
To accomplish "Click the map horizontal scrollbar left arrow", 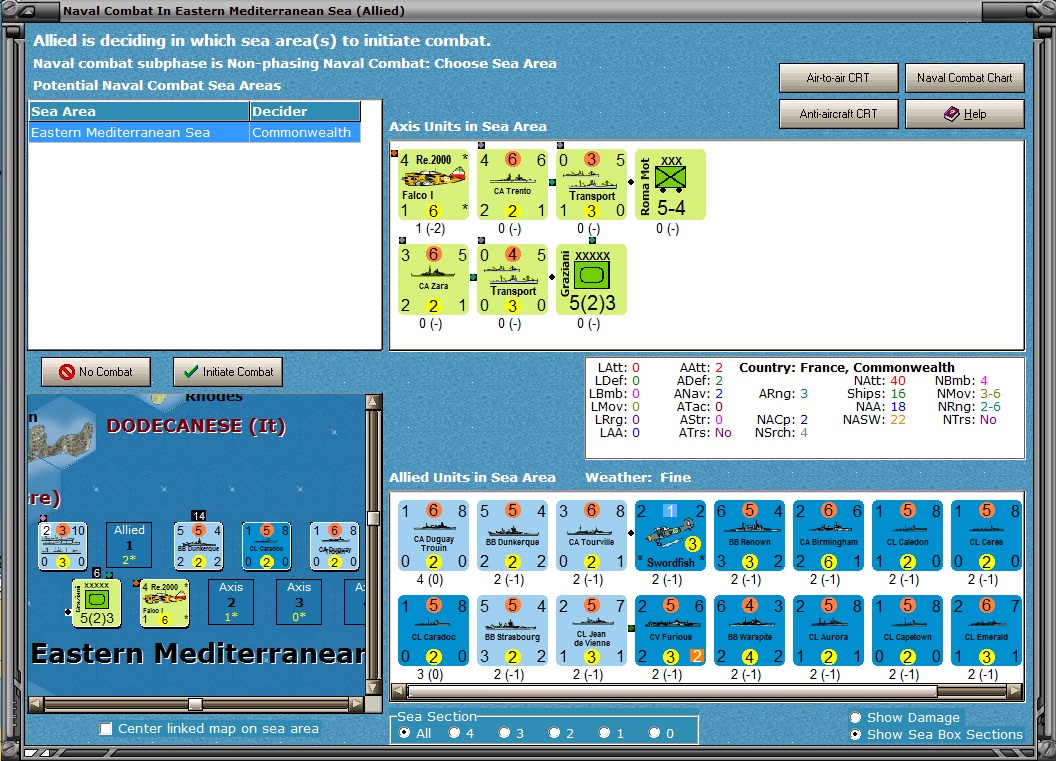I will [36, 704].
